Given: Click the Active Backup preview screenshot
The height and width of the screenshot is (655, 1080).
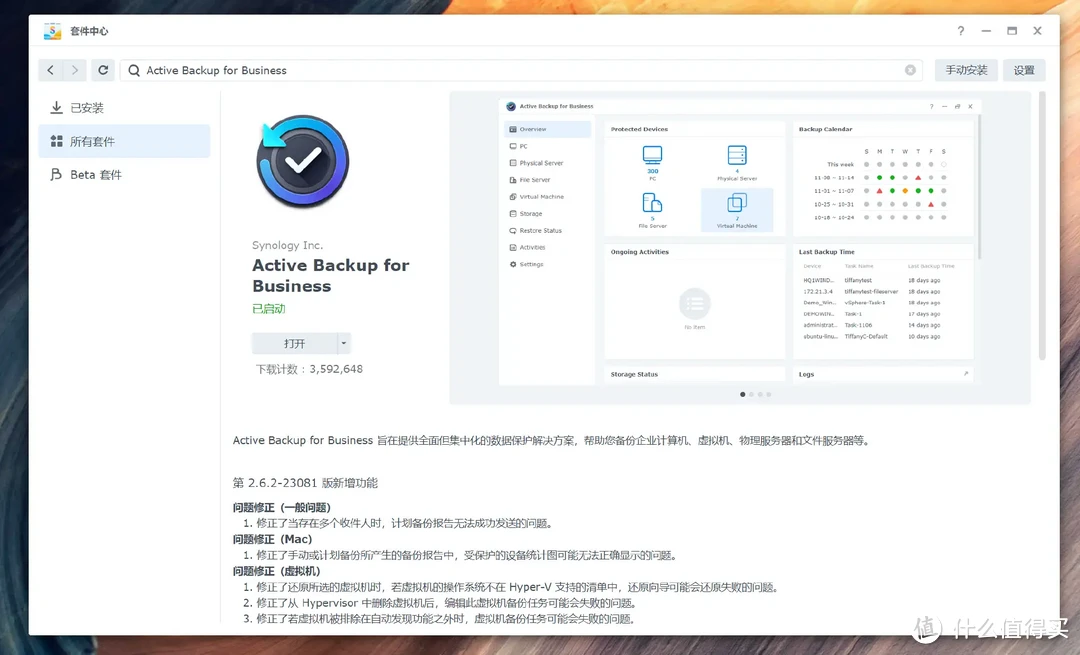Looking at the screenshot, I should (x=739, y=240).
